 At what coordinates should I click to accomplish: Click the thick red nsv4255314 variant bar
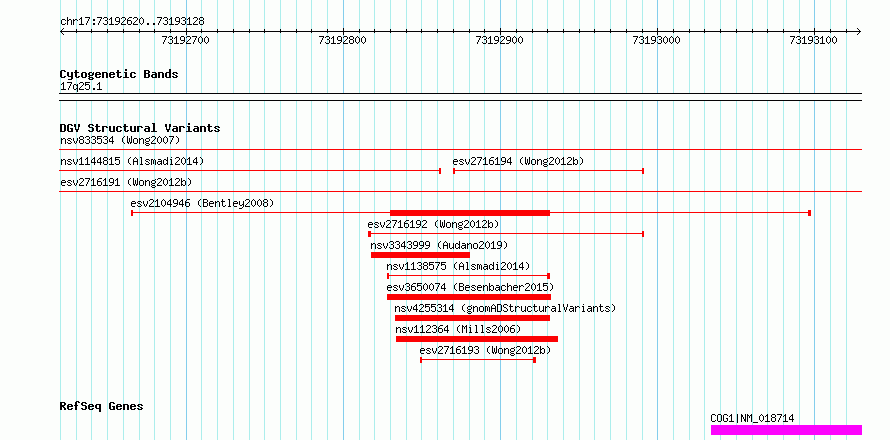[472, 318]
